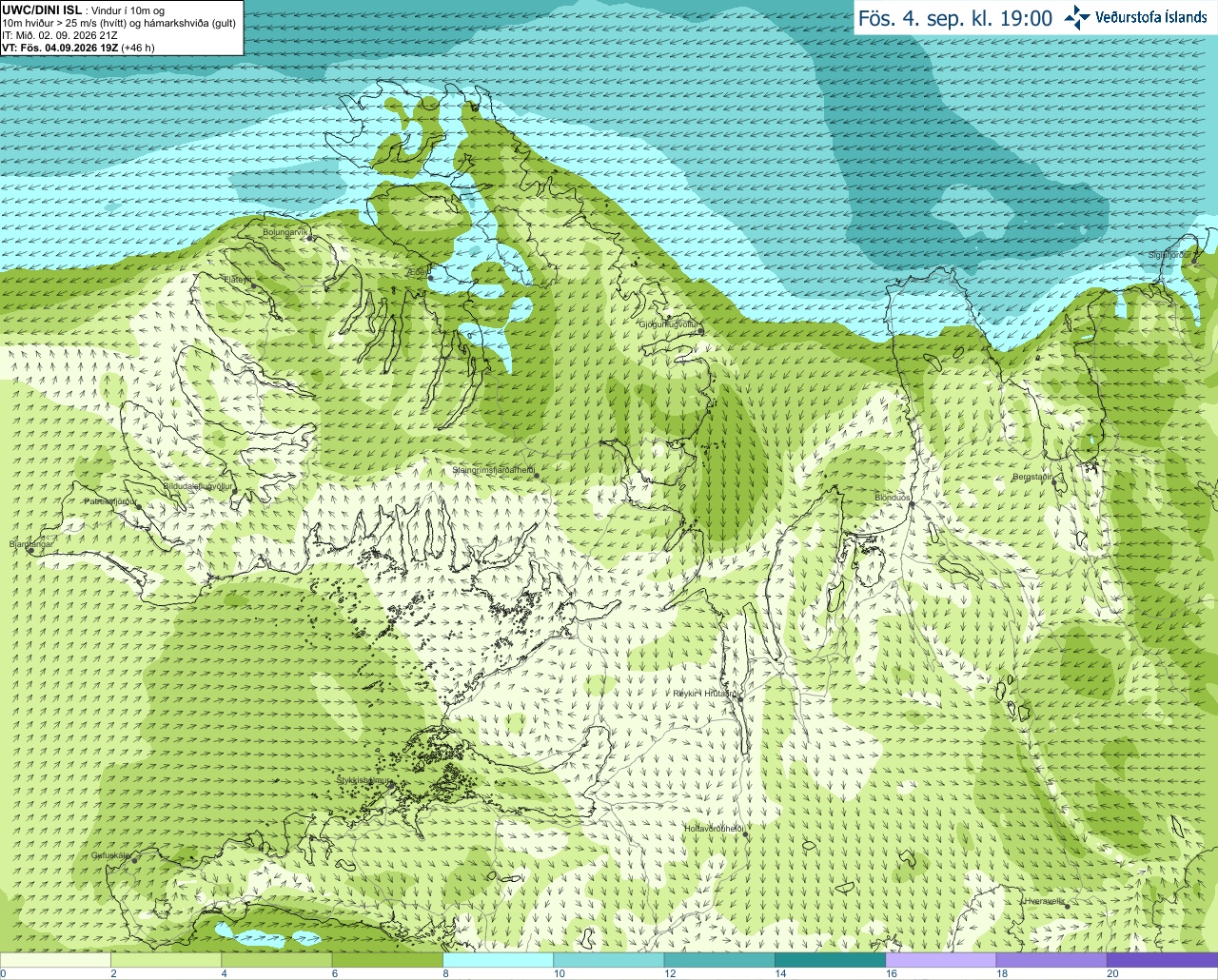Select the Gjögurflugvöllur station marker
Screen dimensions: 1218x980
pos(700,331)
